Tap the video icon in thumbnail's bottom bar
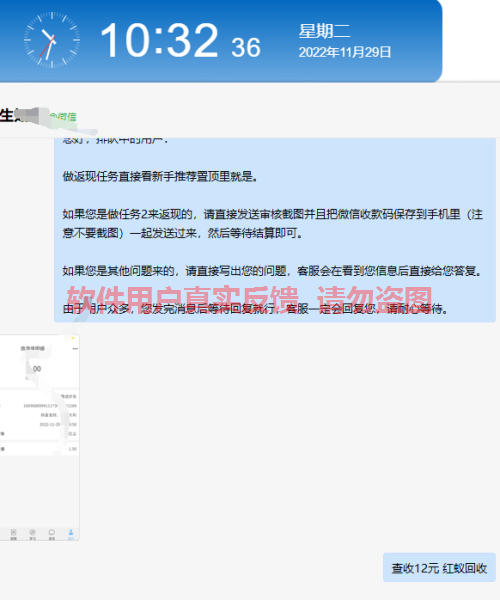Image resolution: width=500 pixels, height=600 pixels. click(13, 534)
